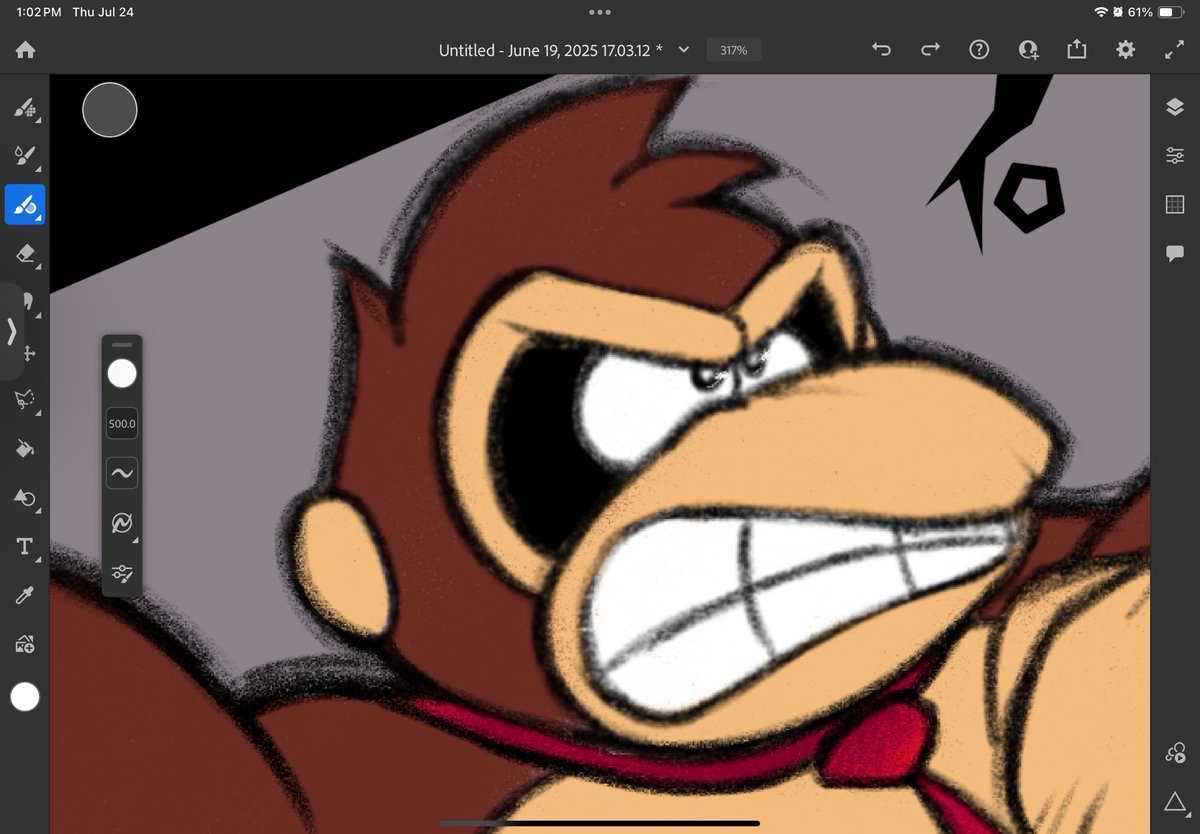1200x834 pixels.
Task: Grab the tool options drag handle
Action: point(122,344)
